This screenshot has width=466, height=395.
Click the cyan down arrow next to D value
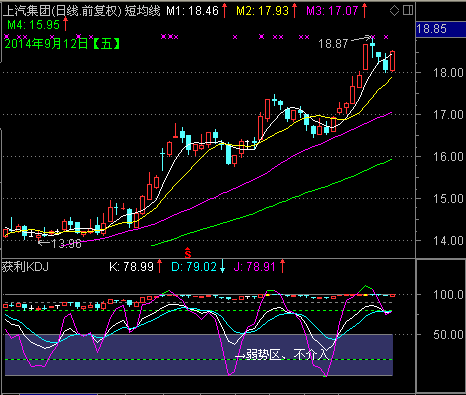223,267
